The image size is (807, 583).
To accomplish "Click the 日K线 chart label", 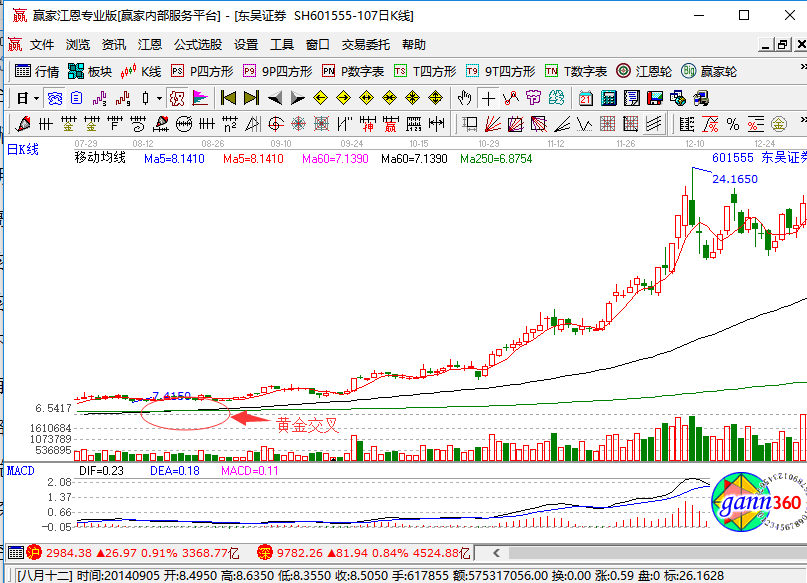I will coord(23,150).
